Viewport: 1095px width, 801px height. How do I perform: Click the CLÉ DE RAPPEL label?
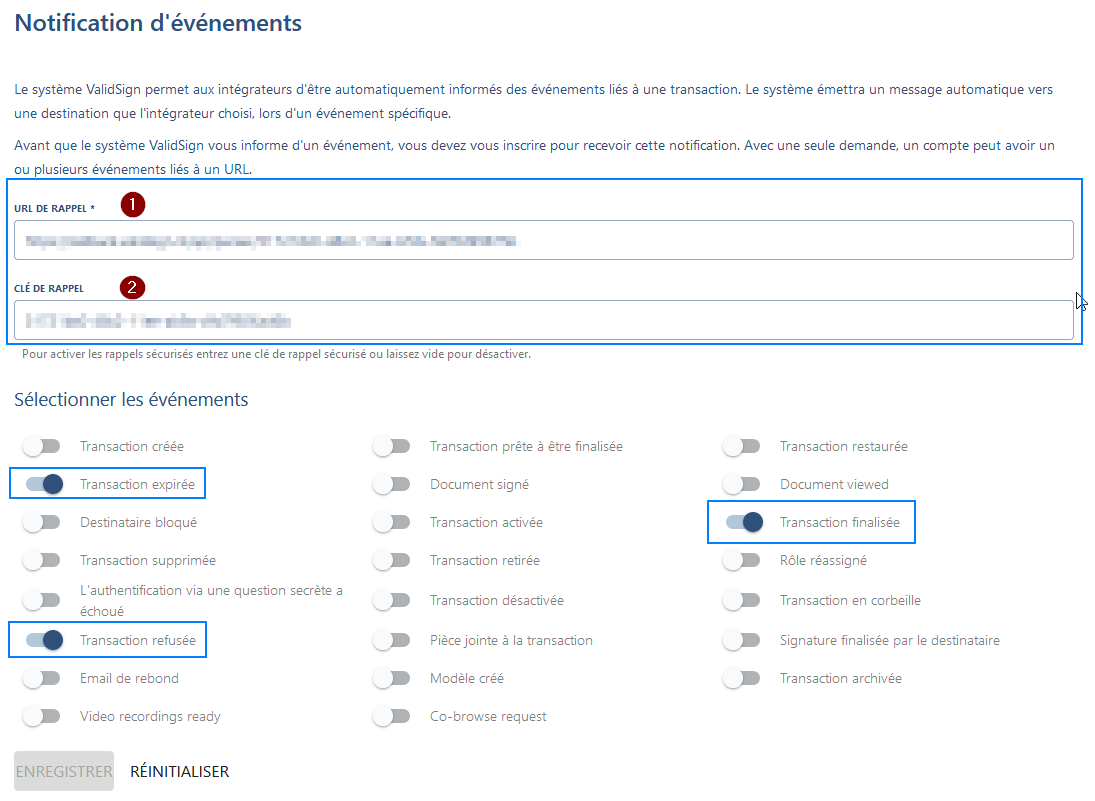pos(49,288)
